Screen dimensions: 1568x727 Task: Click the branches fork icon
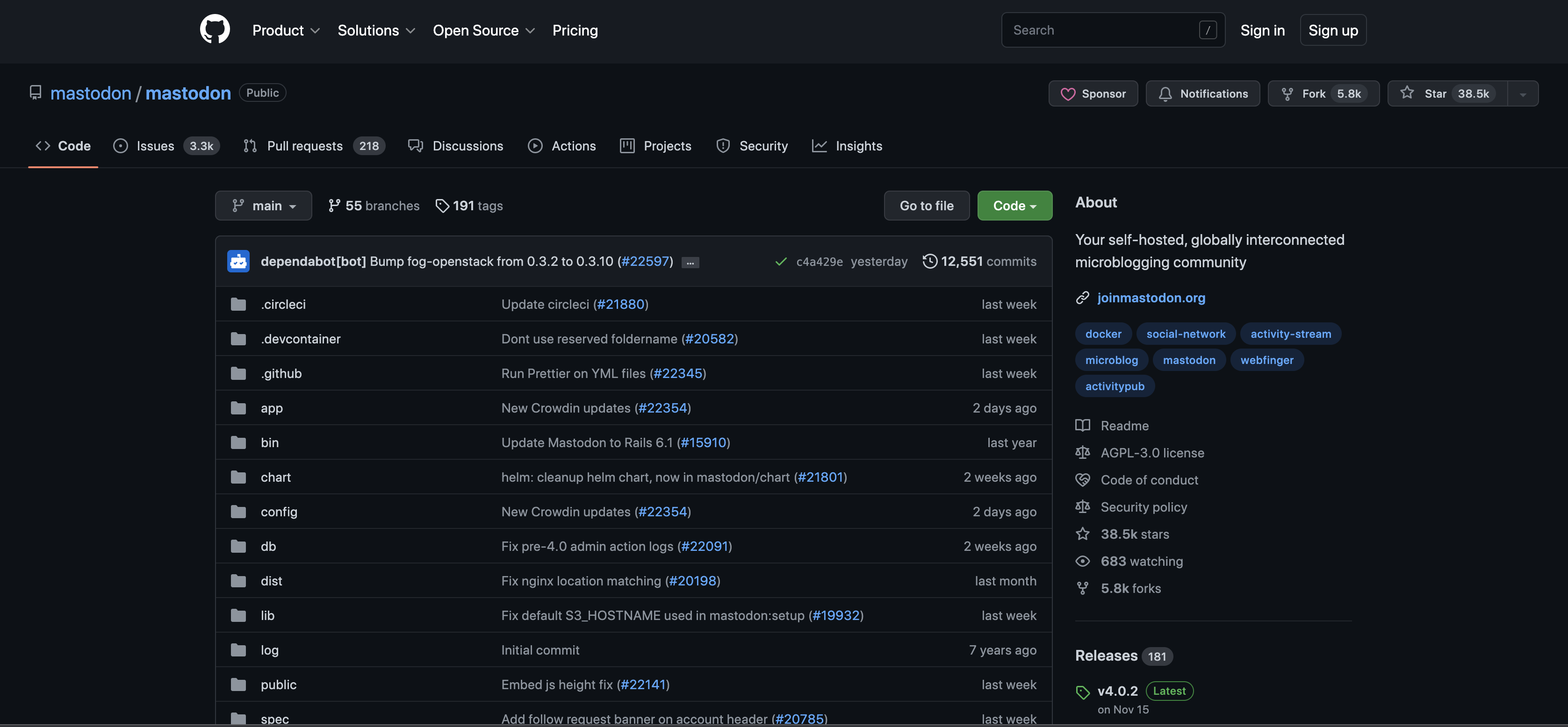(x=334, y=206)
